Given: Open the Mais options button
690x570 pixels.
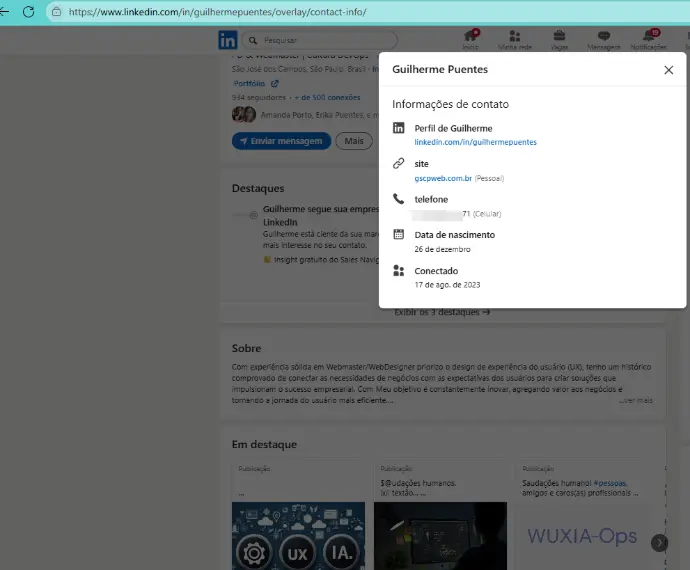Looking at the screenshot, I should coord(354,141).
